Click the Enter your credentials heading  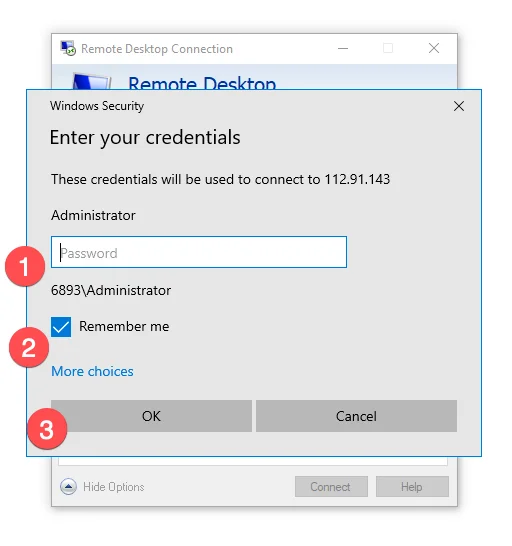coord(145,137)
